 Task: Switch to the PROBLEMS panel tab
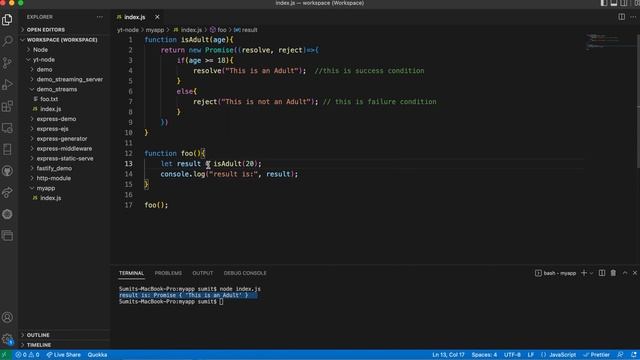click(168, 273)
